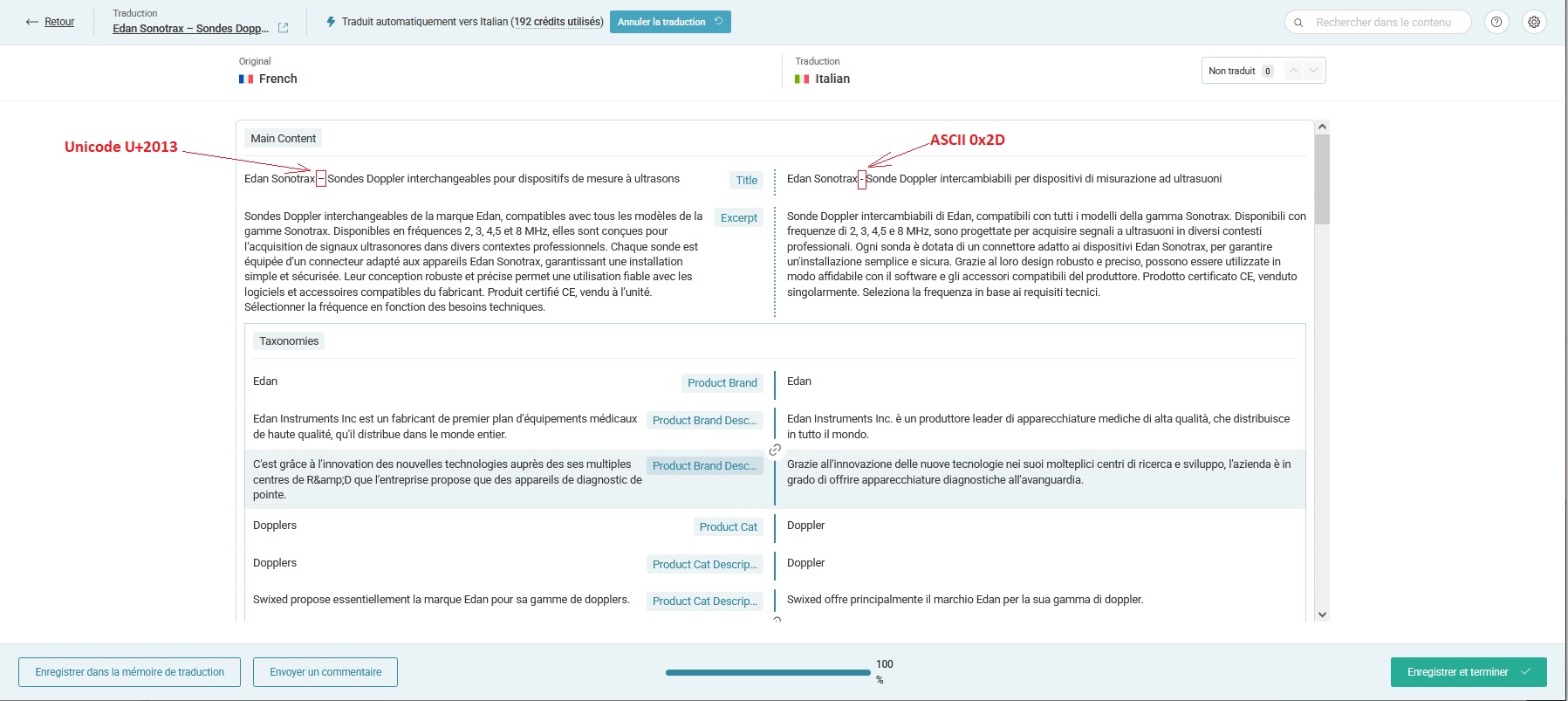Image resolution: width=1568 pixels, height=701 pixels.
Task: Click Envoyer un commentaire button
Action: coord(325,672)
